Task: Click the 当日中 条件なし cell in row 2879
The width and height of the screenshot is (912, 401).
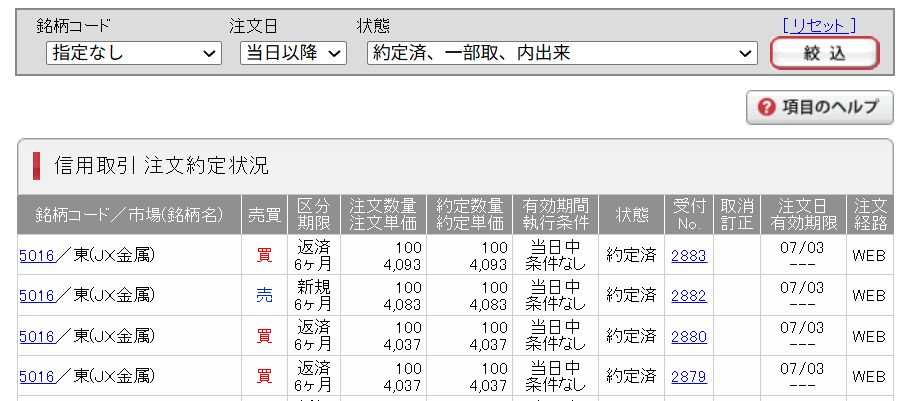Action: pyautogui.click(x=555, y=377)
